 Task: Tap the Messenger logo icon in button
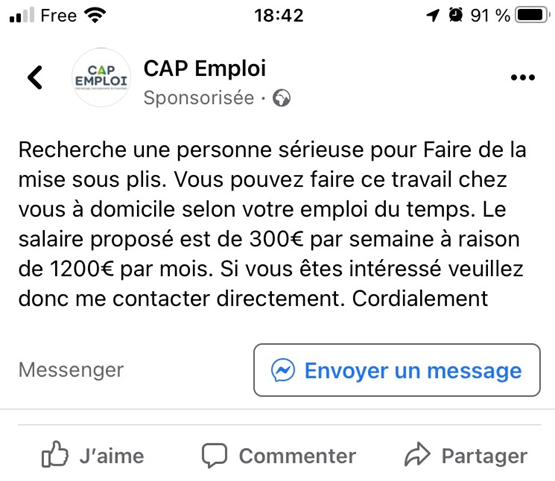click(282, 370)
